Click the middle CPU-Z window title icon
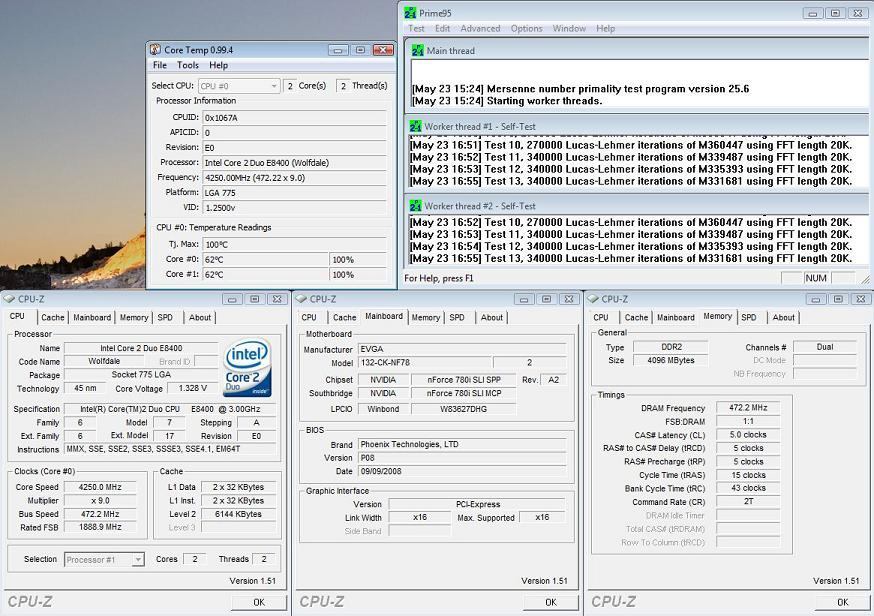 302,299
